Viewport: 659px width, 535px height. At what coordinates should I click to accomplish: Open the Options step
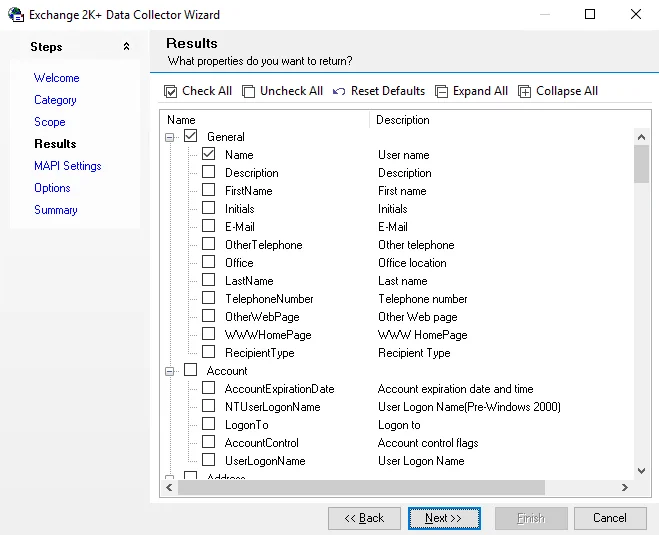(52, 188)
